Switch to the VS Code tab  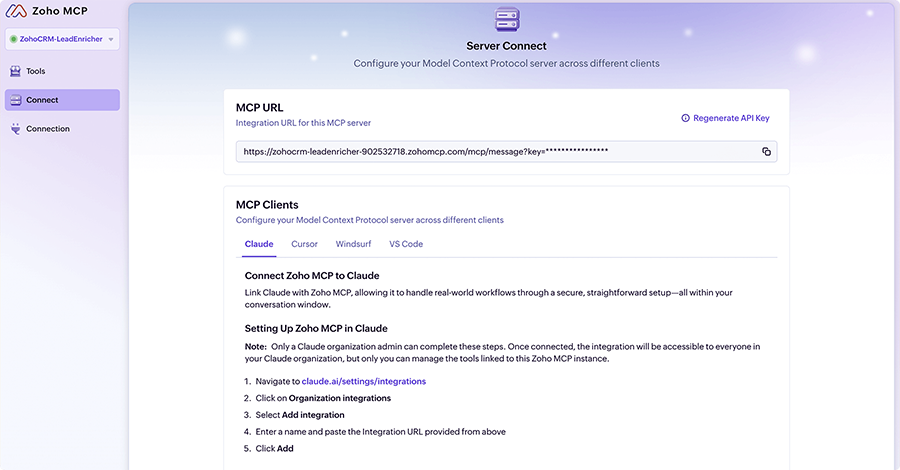(x=406, y=244)
